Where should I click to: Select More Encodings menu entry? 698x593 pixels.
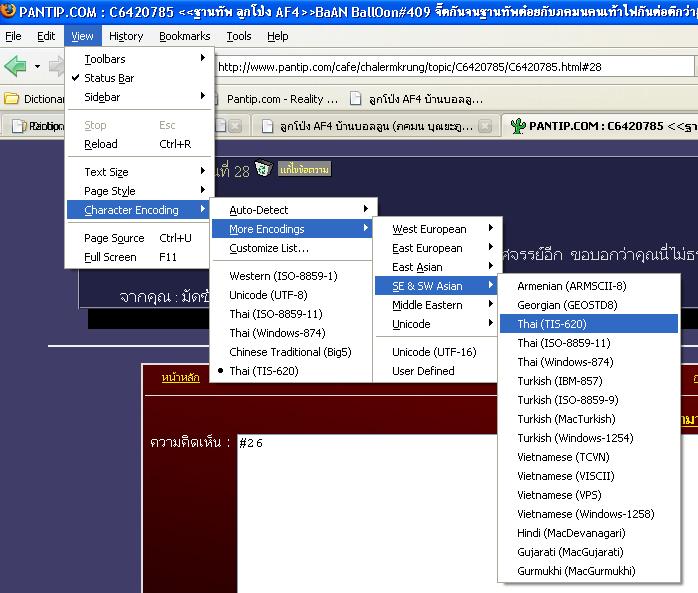coord(292,229)
